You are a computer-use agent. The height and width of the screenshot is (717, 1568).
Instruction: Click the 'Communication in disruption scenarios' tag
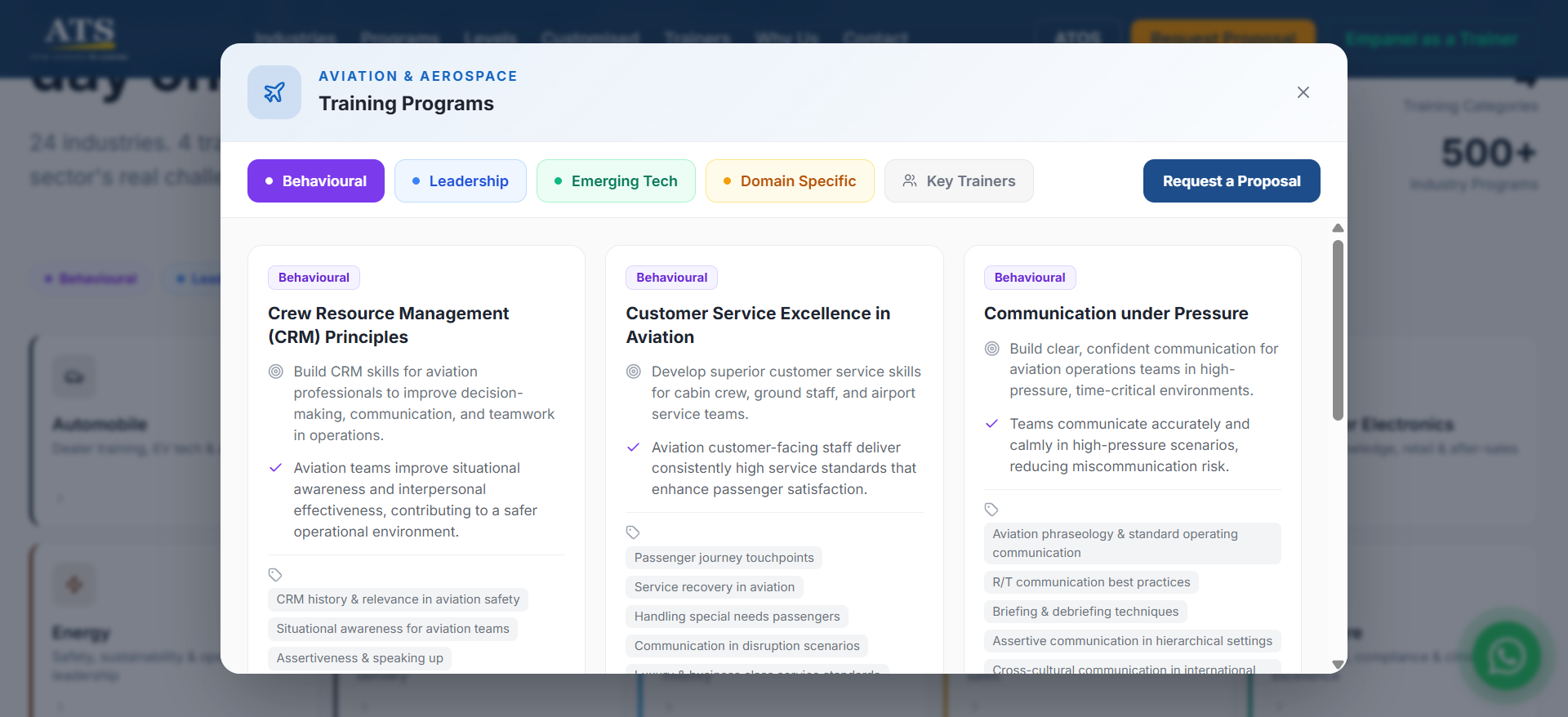pos(747,646)
